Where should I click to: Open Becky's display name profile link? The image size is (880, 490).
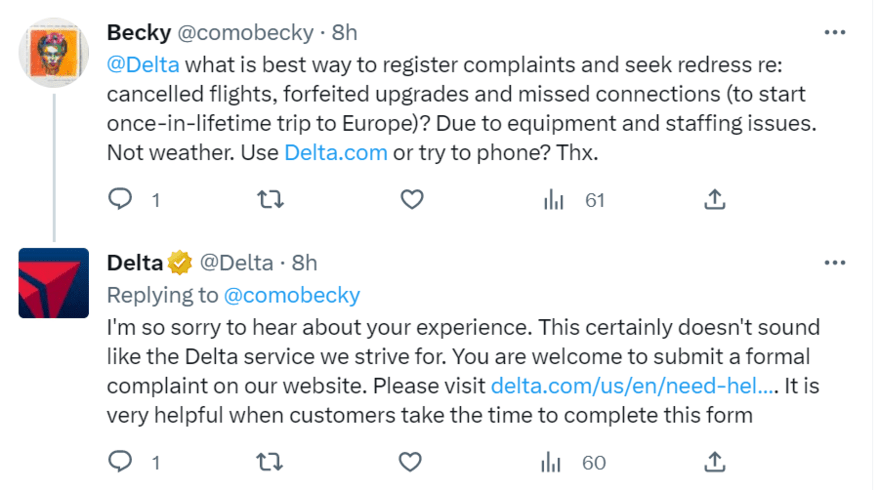point(138,32)
